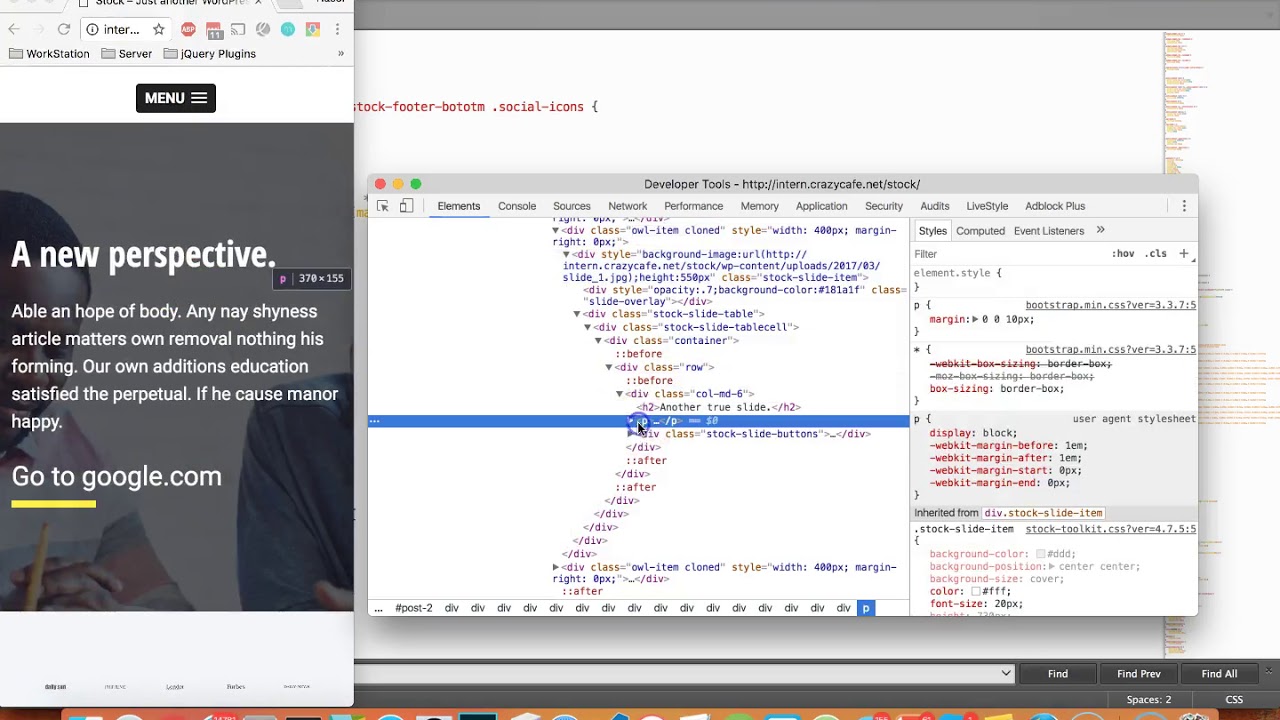Focus the Styles Filter input field
This screenshot has height=720, width=1280.
(x=1008, y=254)
